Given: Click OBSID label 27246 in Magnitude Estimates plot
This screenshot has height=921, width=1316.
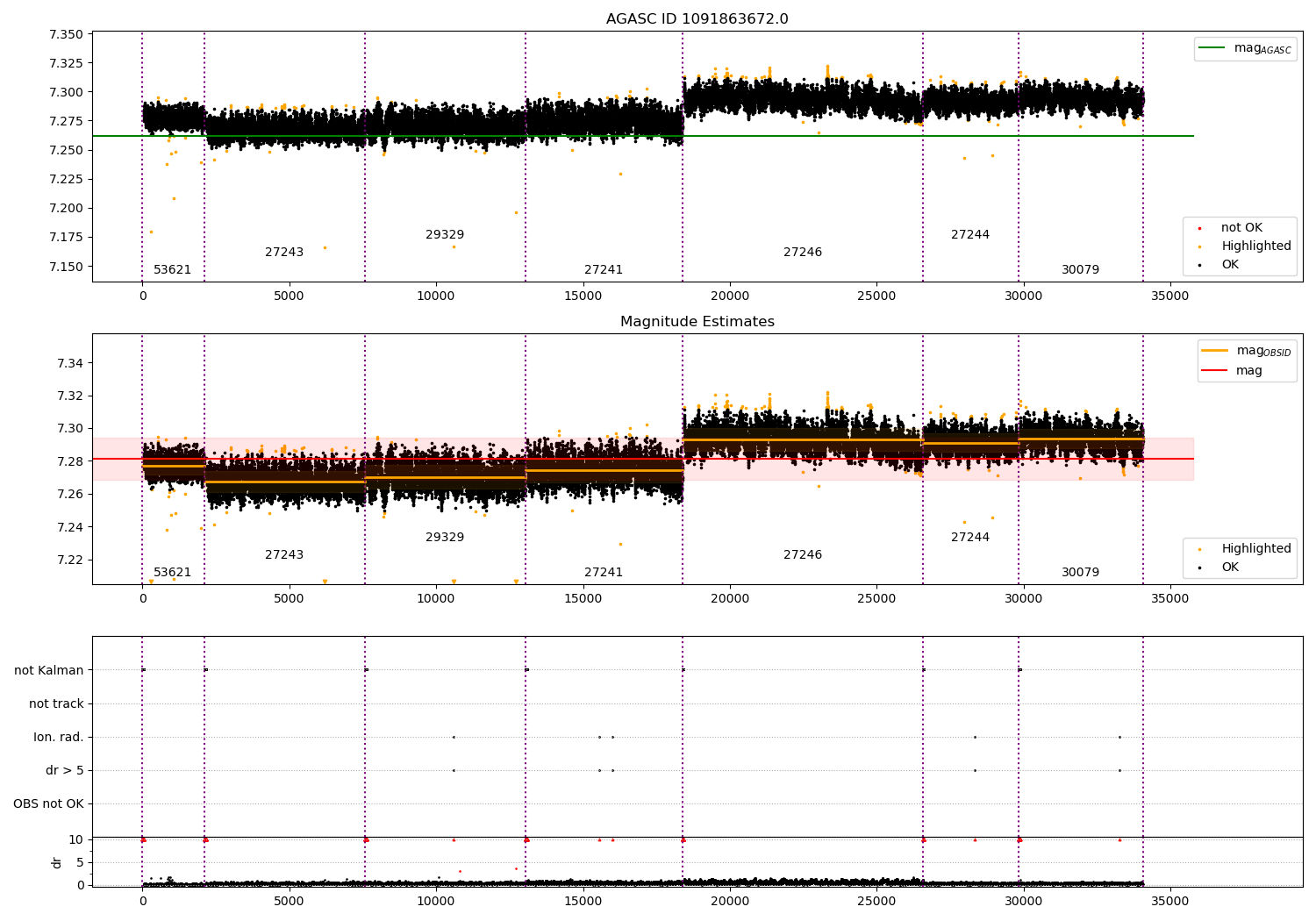Looking at the screenshot, I should (803, 554).
